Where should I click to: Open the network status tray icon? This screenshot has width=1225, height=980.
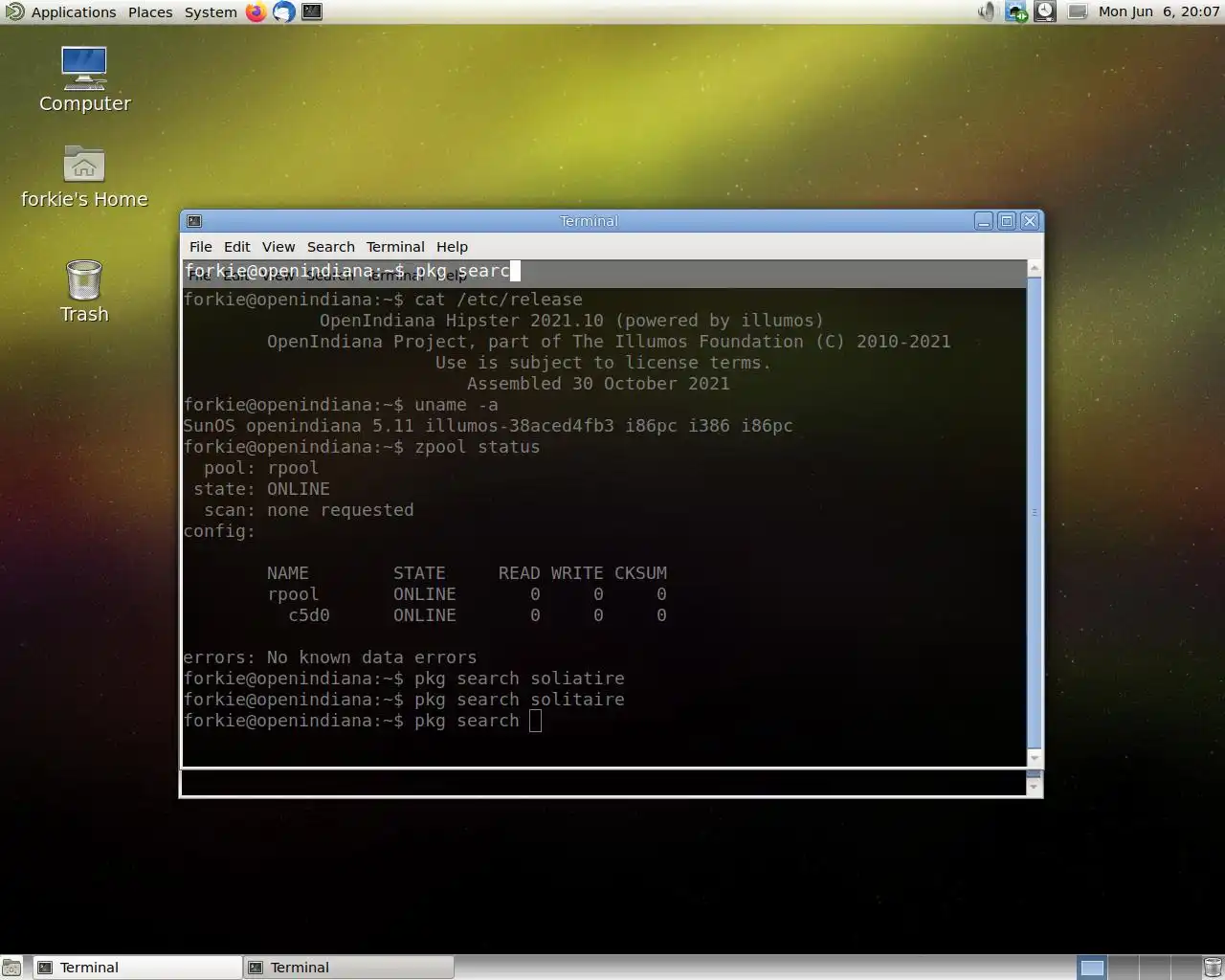pyautogui.click(x=1015, y=11)
